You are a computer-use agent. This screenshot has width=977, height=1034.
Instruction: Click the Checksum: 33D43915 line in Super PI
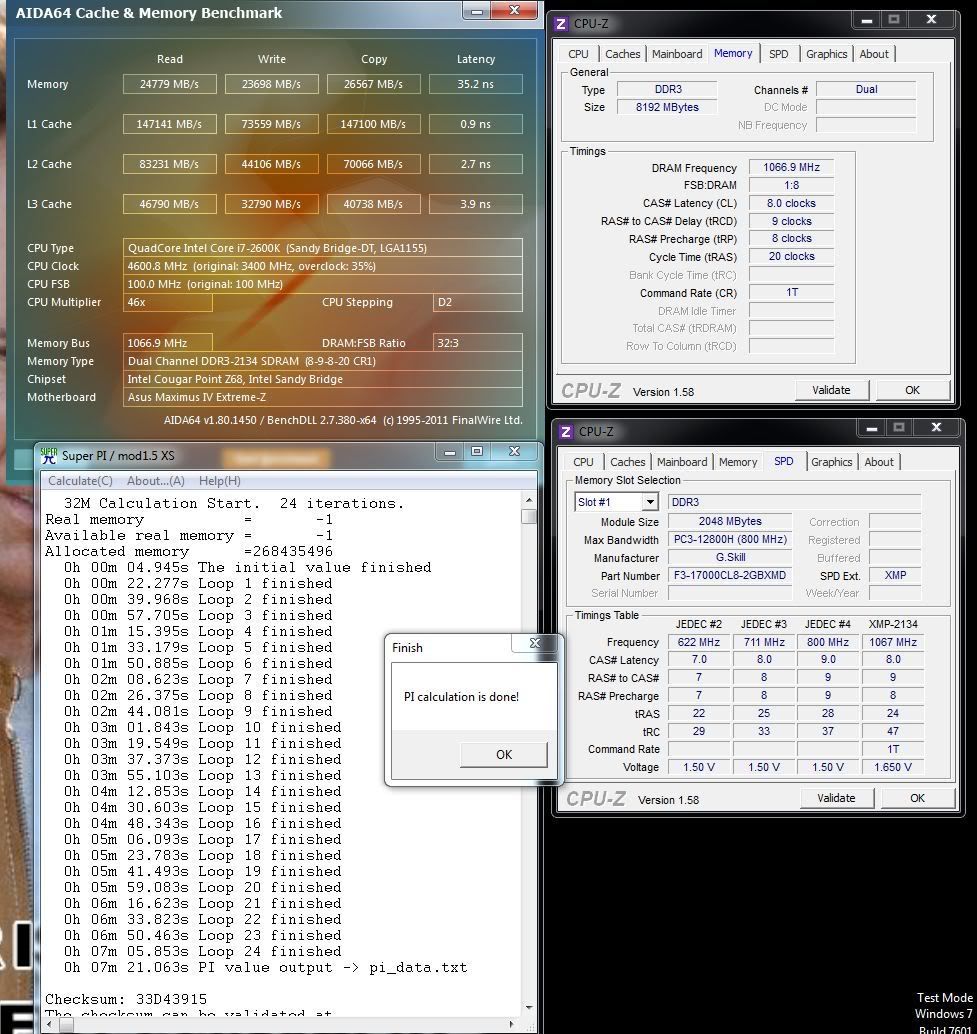pos(126,999)
